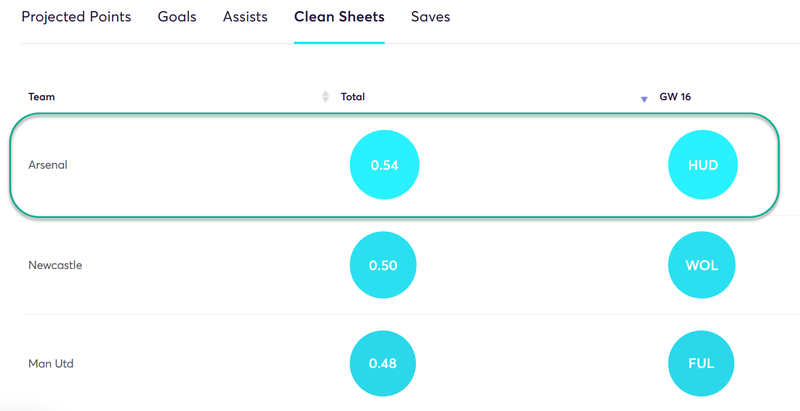Select Arsenal's 0.54 total circle
The height and width of the screenshot is (411, 800).
coord(384,165)
